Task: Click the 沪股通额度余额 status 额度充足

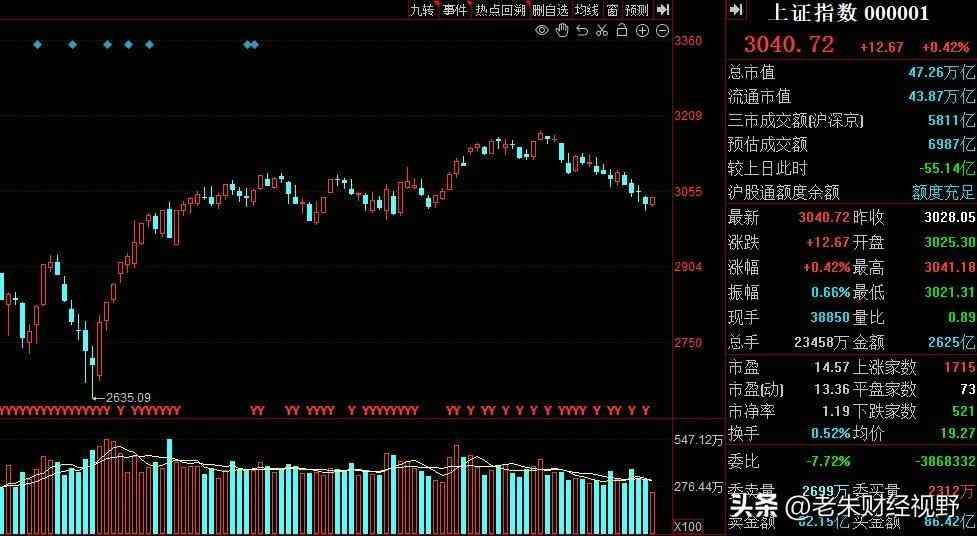Action: (943, 192)
